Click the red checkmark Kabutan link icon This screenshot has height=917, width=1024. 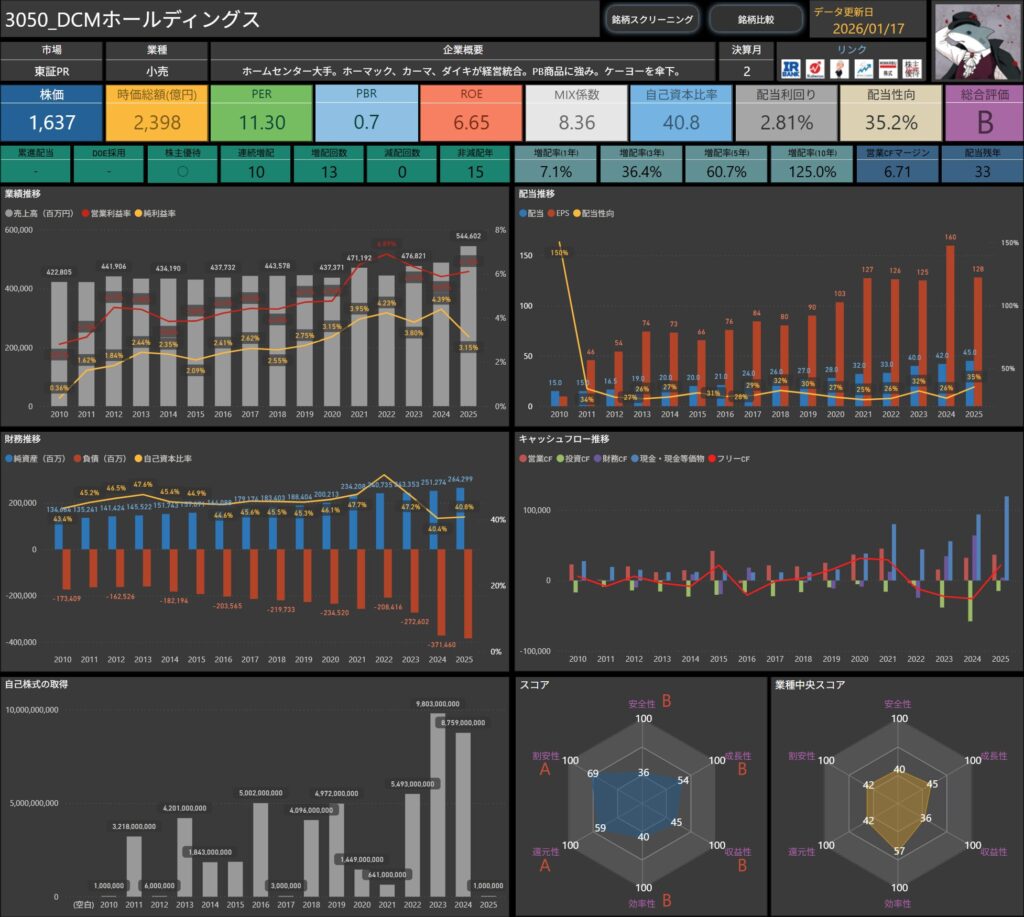click(815, 69)
